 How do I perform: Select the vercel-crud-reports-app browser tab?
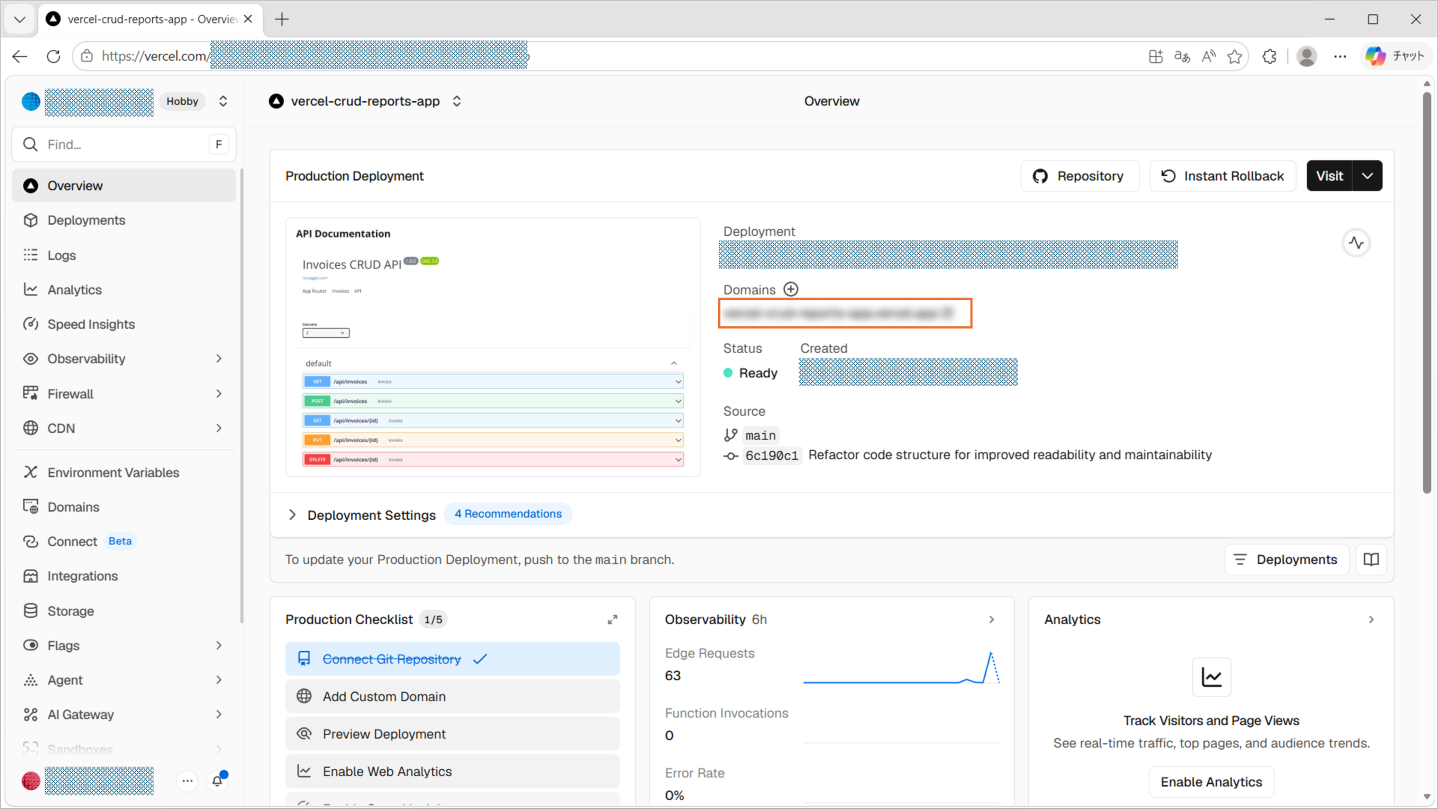pos(147,19)
